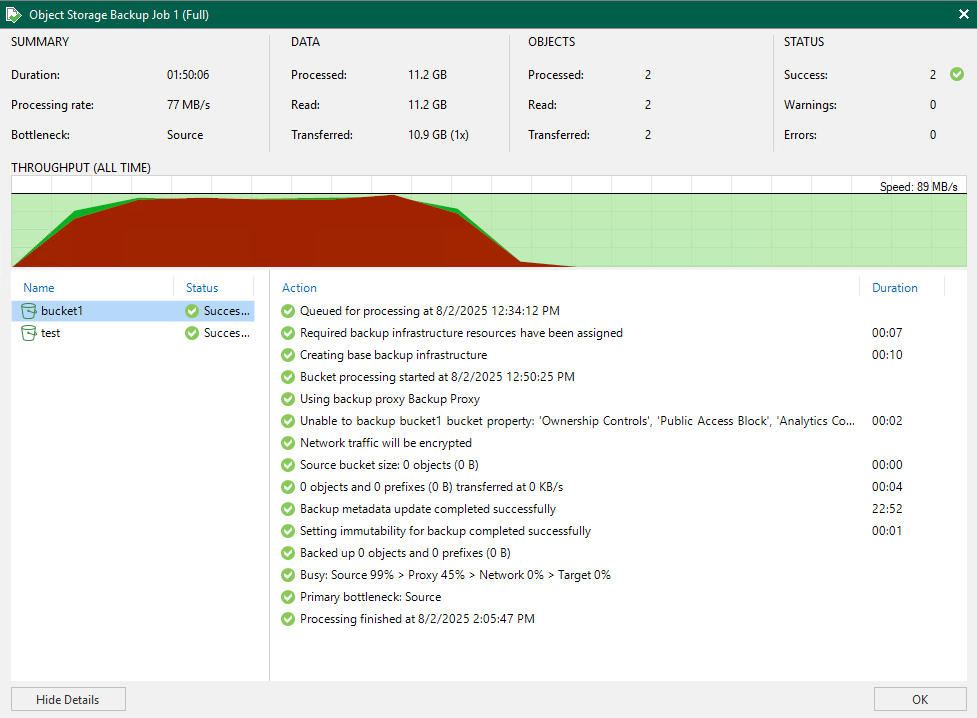Click the checkmark beside Primary bottleneck: Source

[288, 597]
